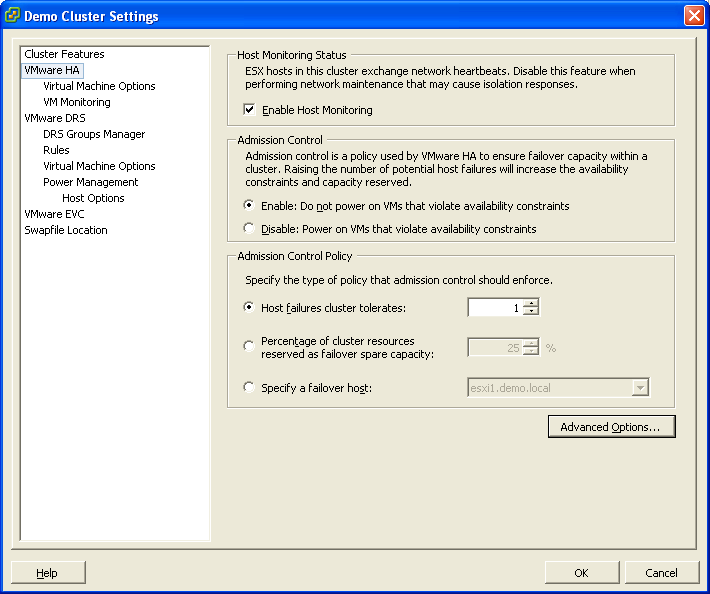Close the Demo Cluster Settings dialog
Viewport: 710px width, 594px height.
(x=694, y=15)
